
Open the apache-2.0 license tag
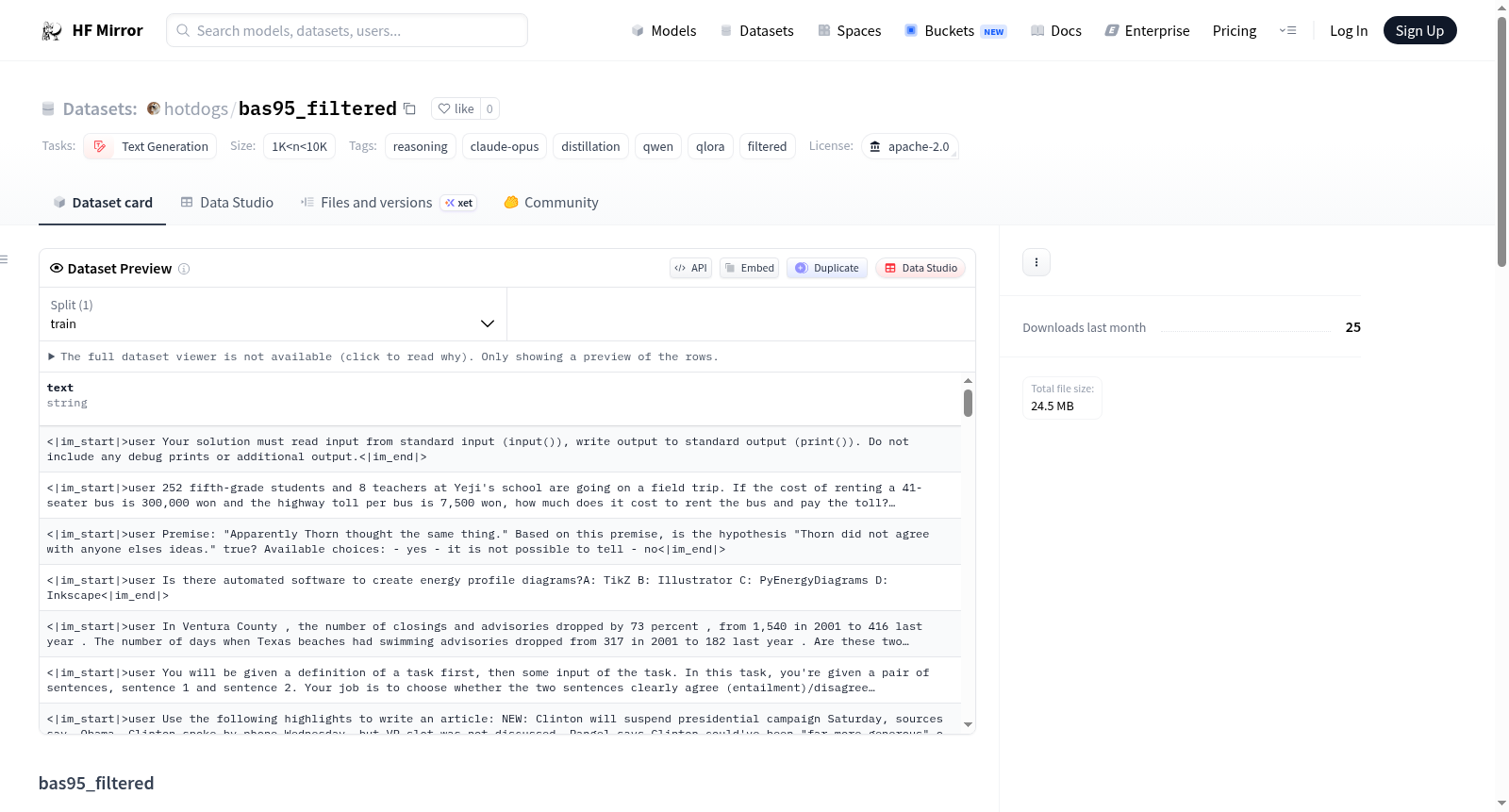click(x=910, y=146)
